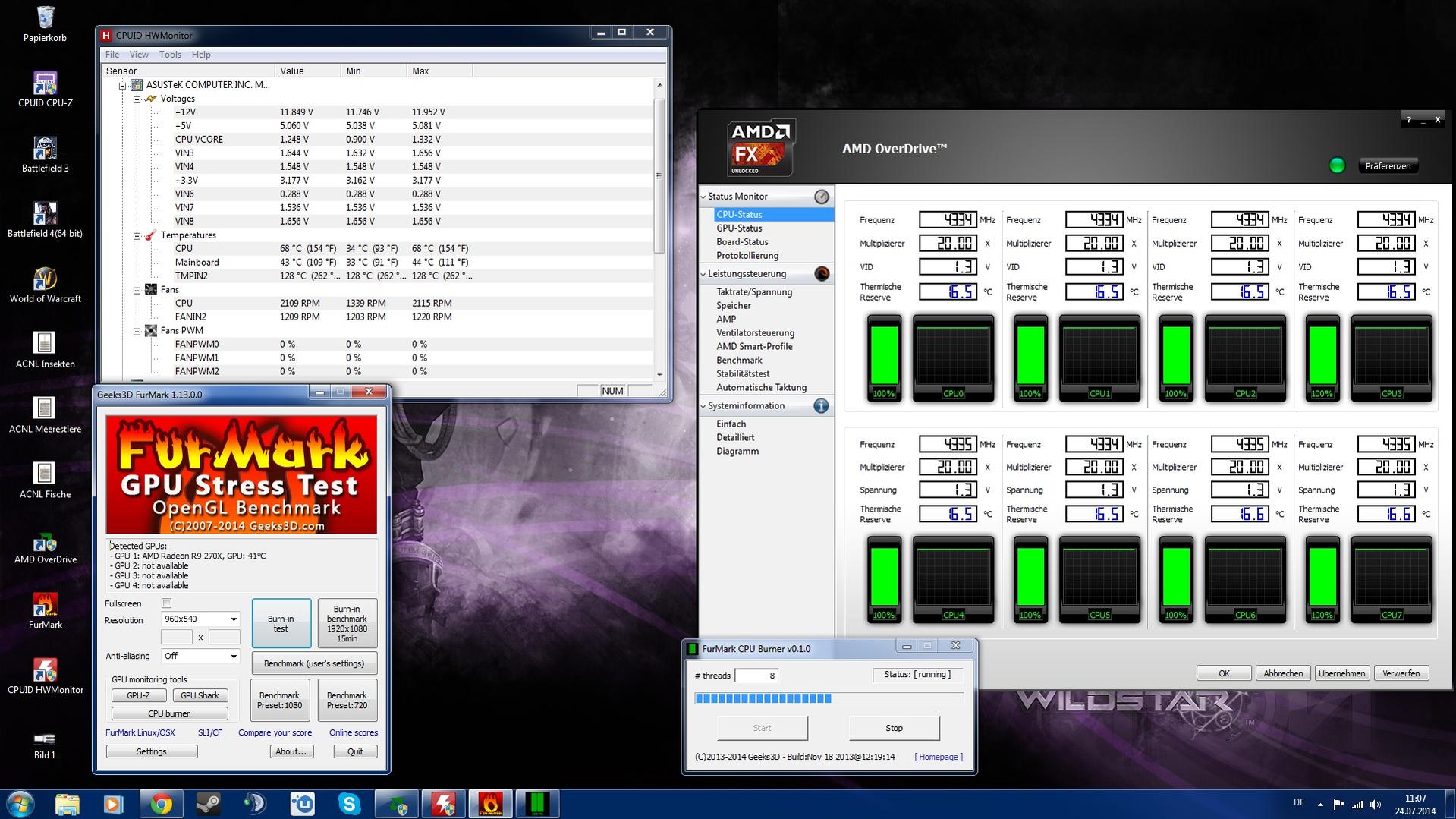Click Benchmark (user's settings) button

click(314, 664)
